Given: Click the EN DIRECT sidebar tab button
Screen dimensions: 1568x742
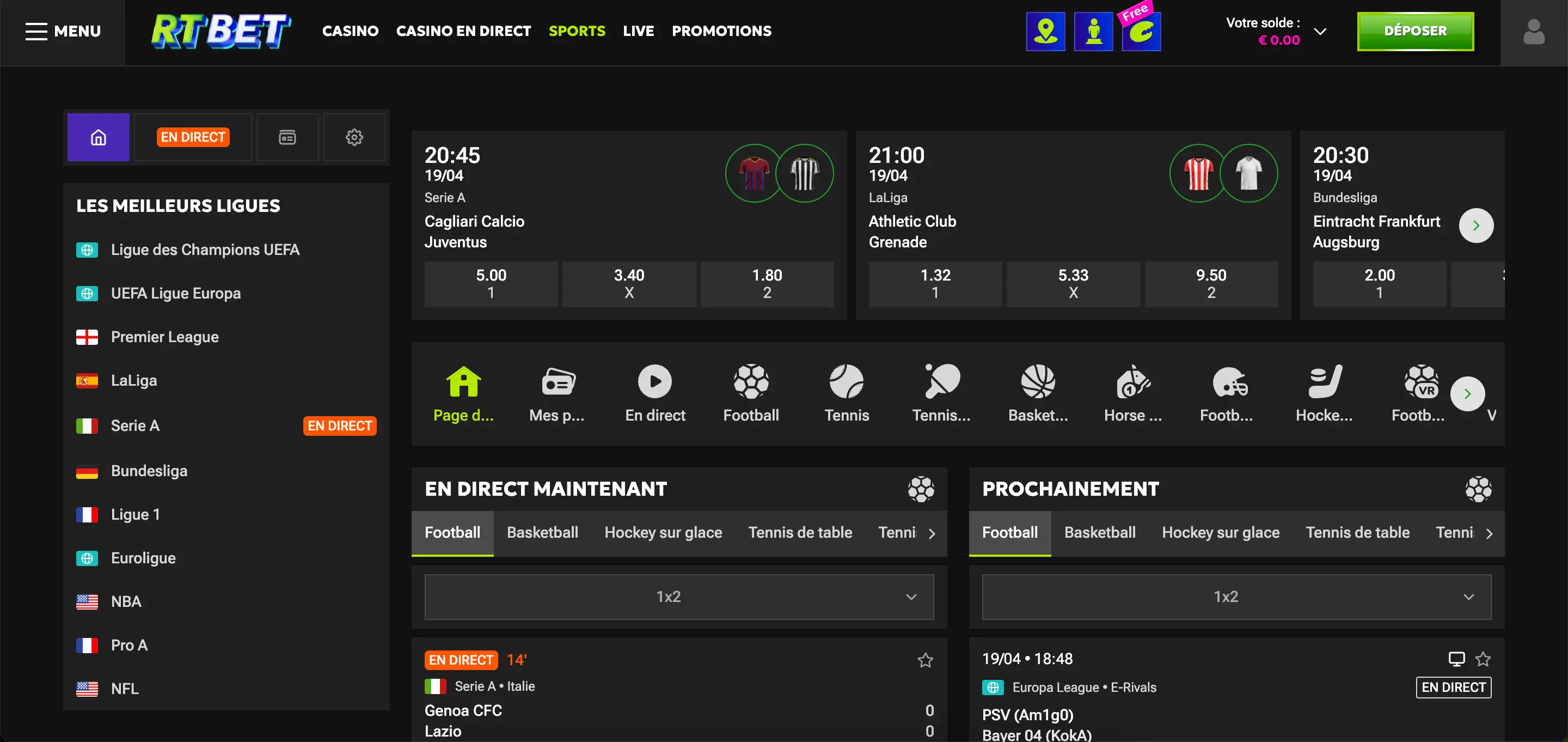Looking at the screenshot, I should tap(193, 138).
